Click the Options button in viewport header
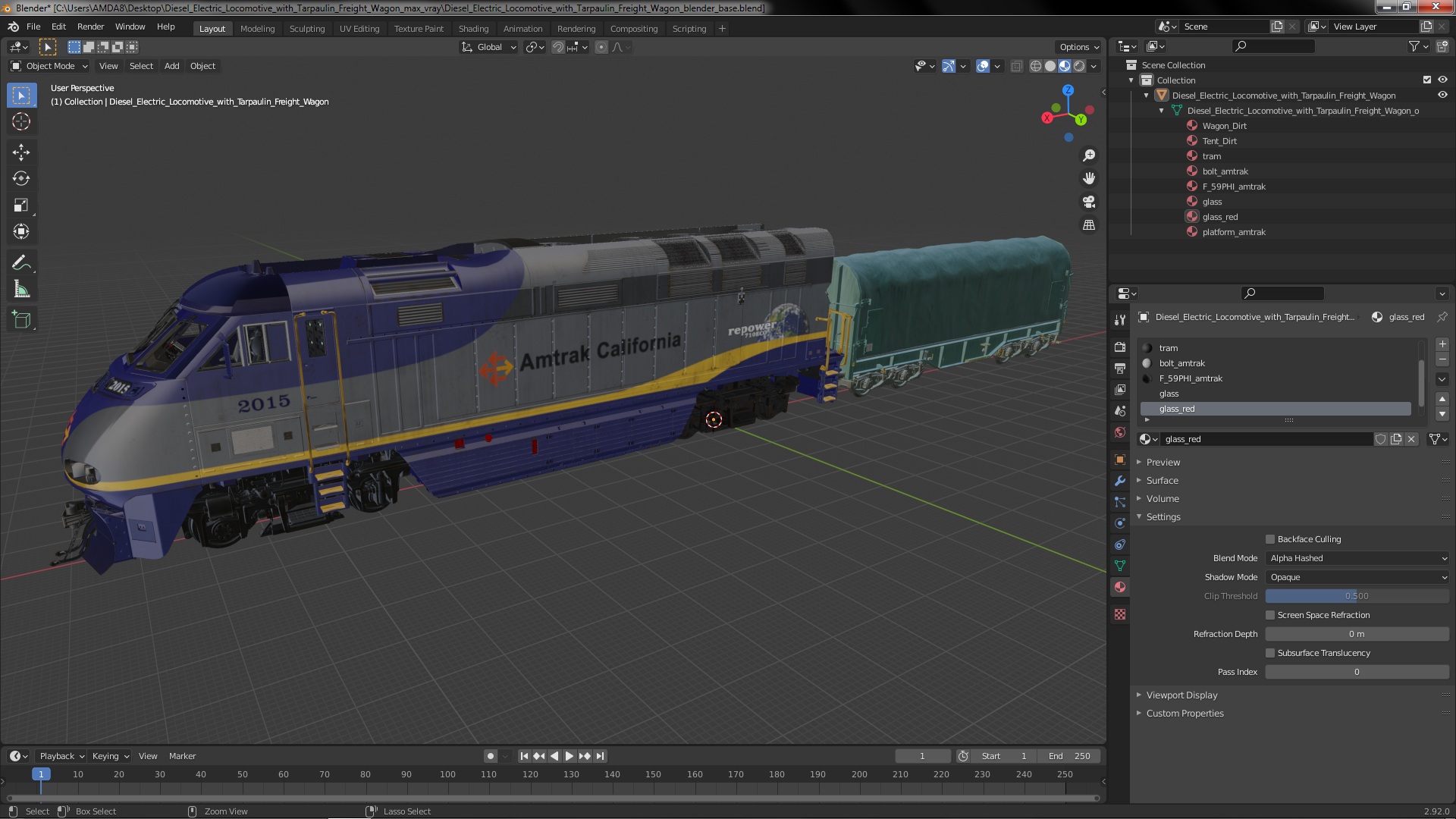Viewport: 1456px width, 819px height. click(1078, 47)
